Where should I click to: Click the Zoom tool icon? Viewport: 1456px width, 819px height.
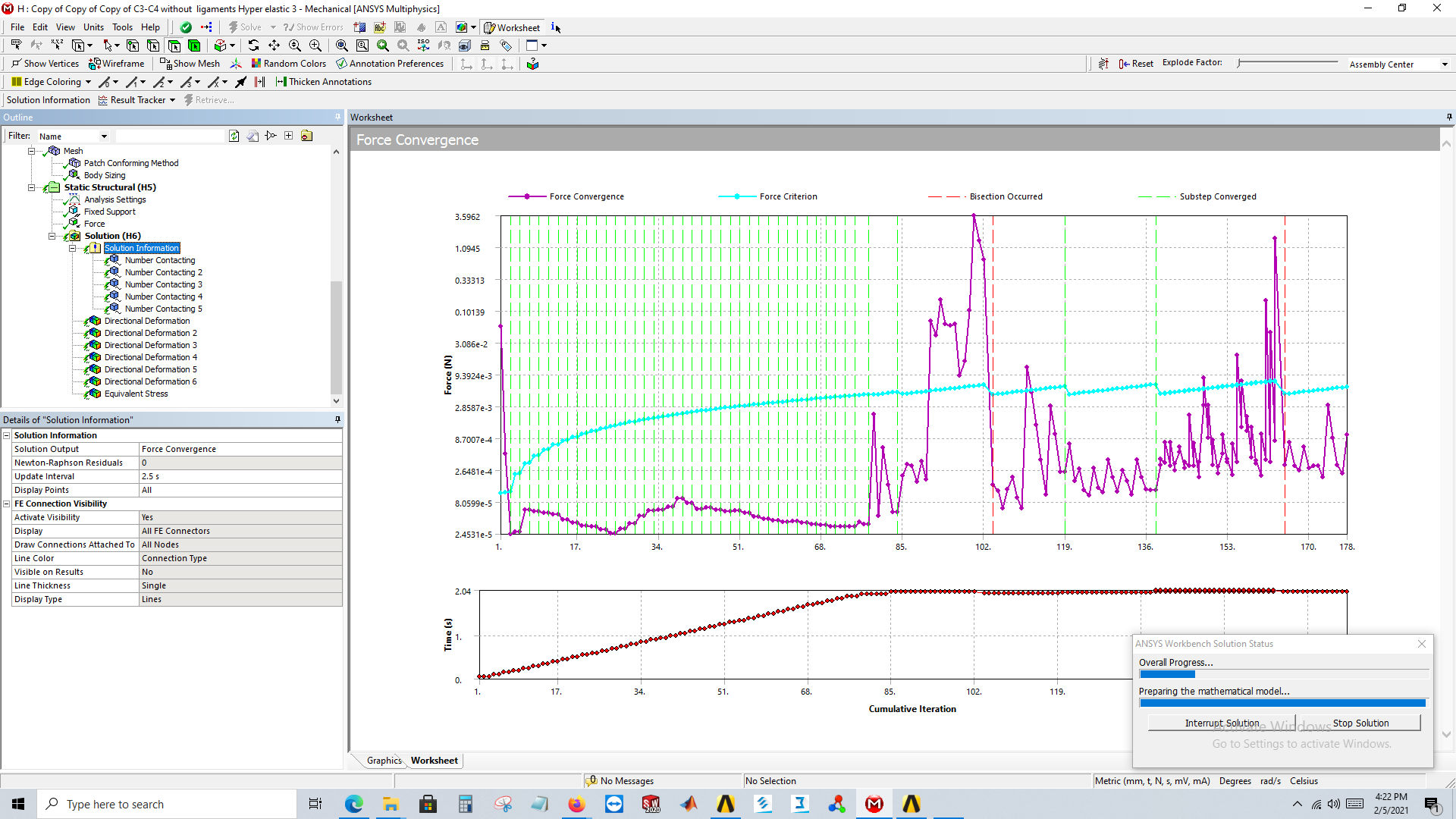coord(295,45)
